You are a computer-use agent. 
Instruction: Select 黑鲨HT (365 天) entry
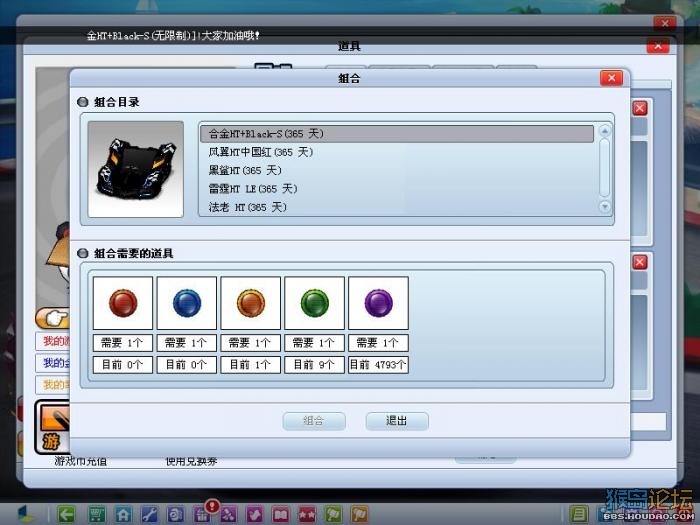[397, 171]
